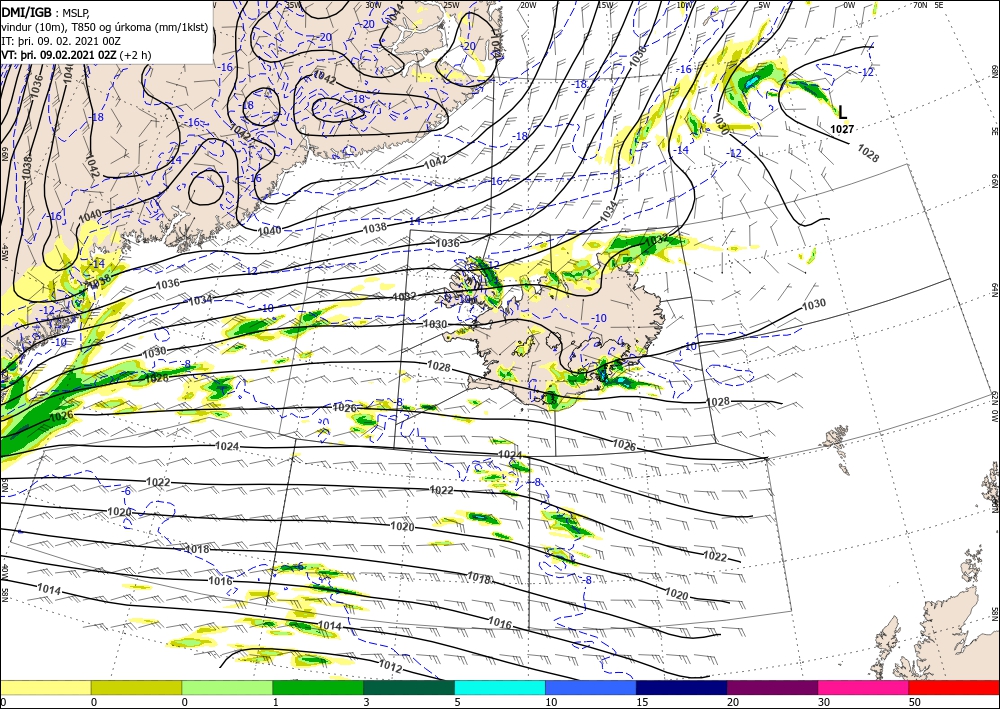Image resolution: width=1000 pixels, height=709 pixels.
Task: Pick the bright blue legend swatch
Action: point(591,687)
